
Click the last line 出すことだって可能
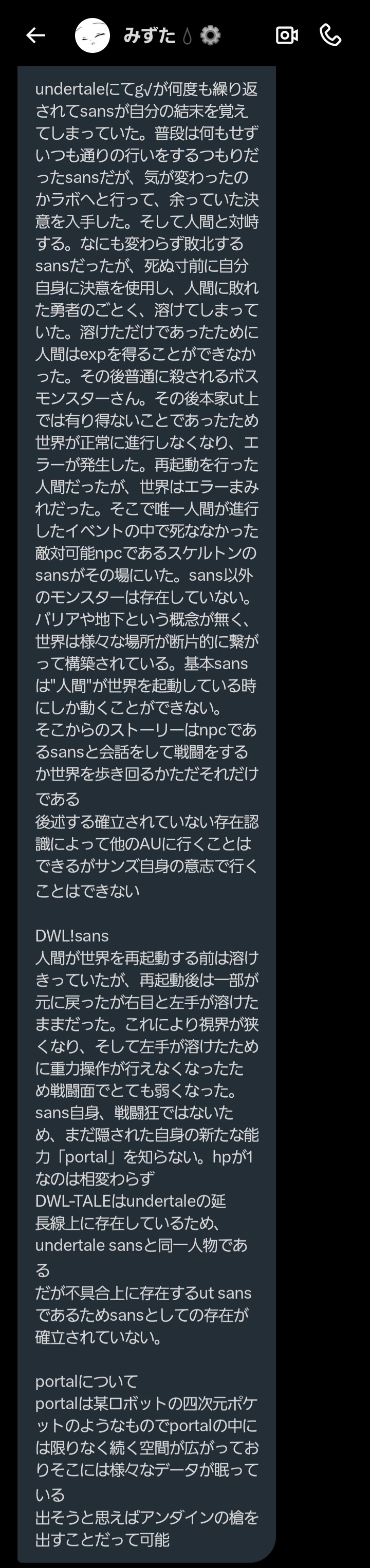coord(102,1539)
